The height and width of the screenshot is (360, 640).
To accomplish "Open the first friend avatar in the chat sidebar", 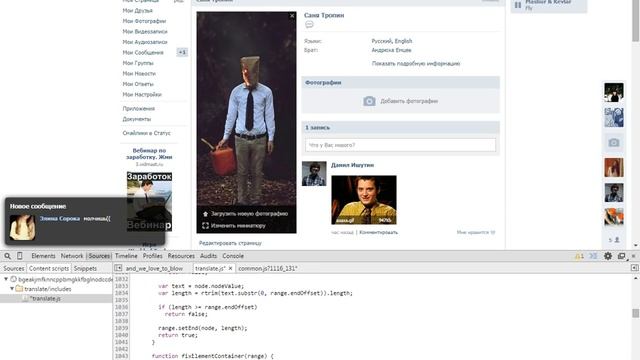I will click(x=614, y=92).
